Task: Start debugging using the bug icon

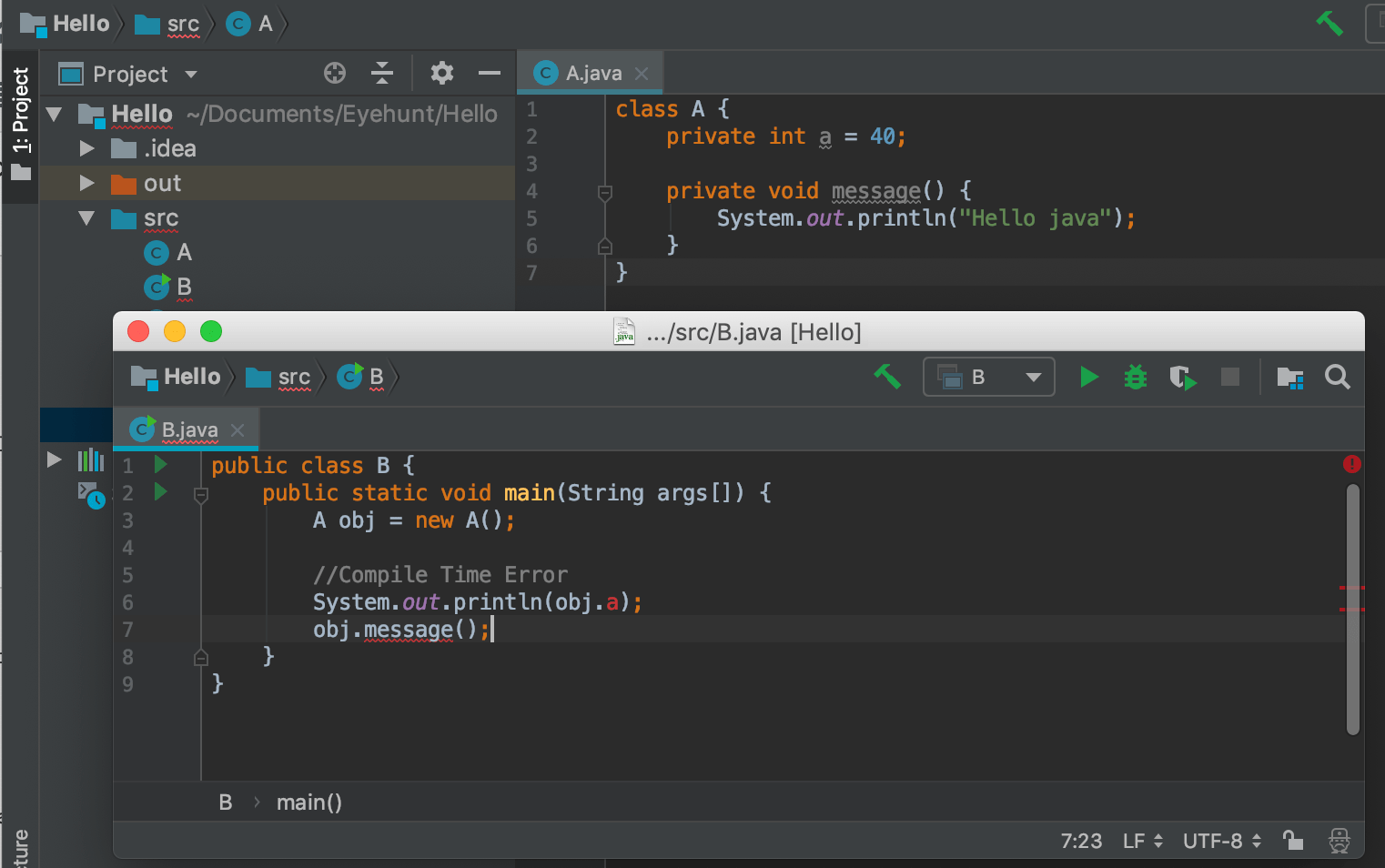Action: click(1135, 376)
